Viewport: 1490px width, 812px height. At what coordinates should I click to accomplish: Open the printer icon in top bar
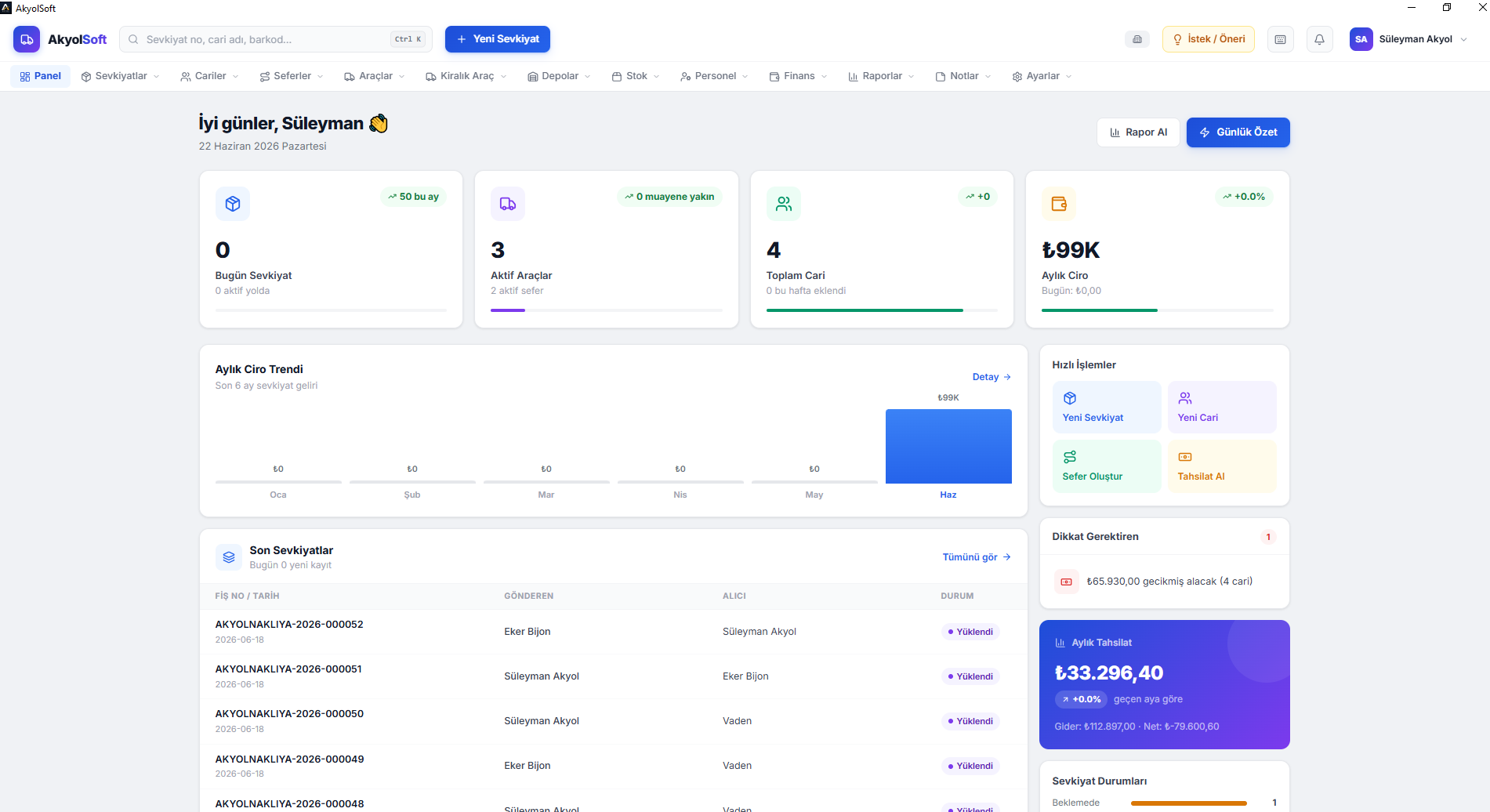pos(1137,39)
